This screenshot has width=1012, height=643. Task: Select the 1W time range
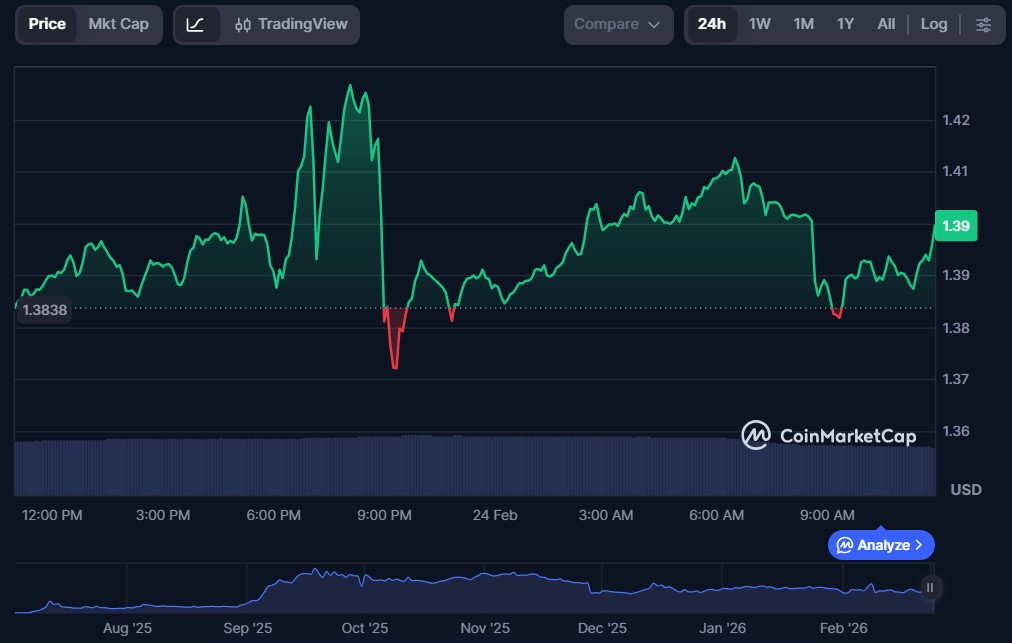pyautogui.click(x=759, y=25)
